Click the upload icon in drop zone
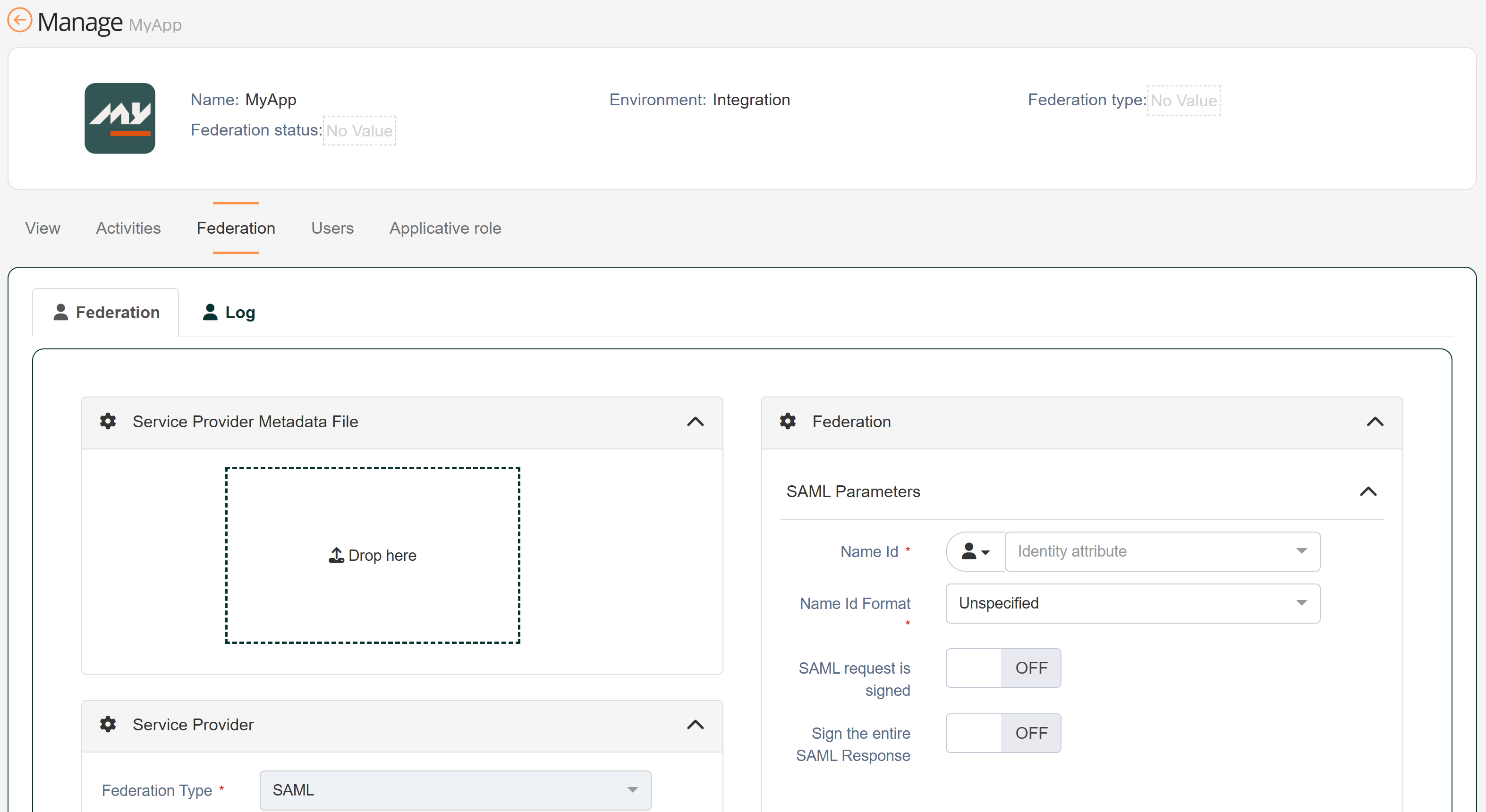 click(336, 555)
